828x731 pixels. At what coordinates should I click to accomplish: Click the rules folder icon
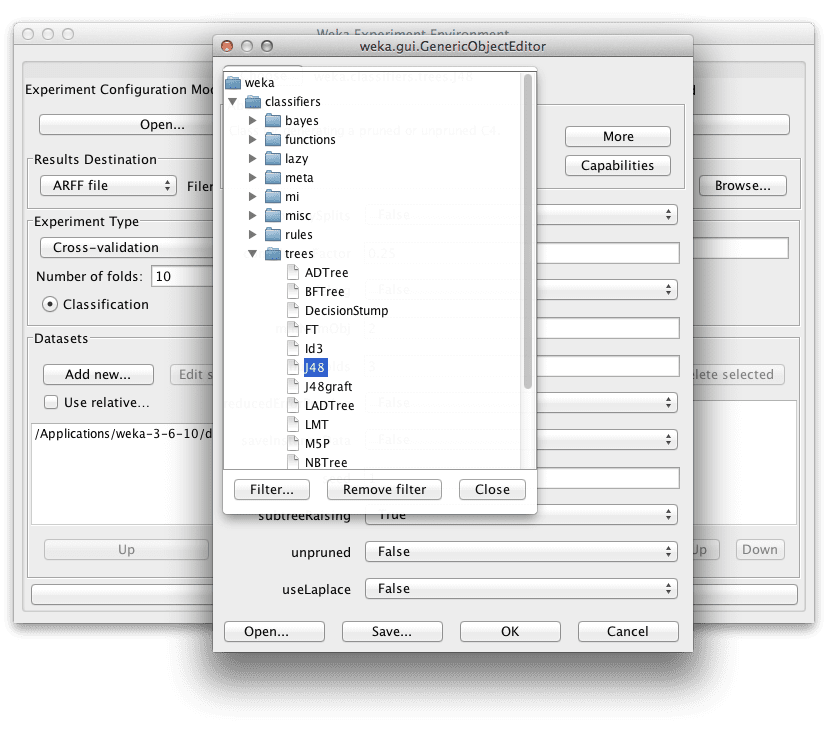273,235
